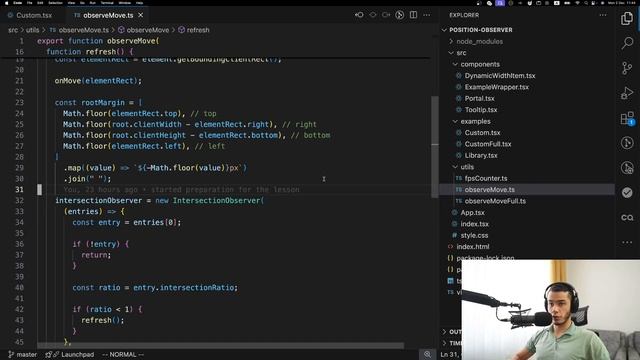This screenshot has height=360, width=640.
Task: Click the editor horizontal scrollbar
Action: (x=220, y=345)
